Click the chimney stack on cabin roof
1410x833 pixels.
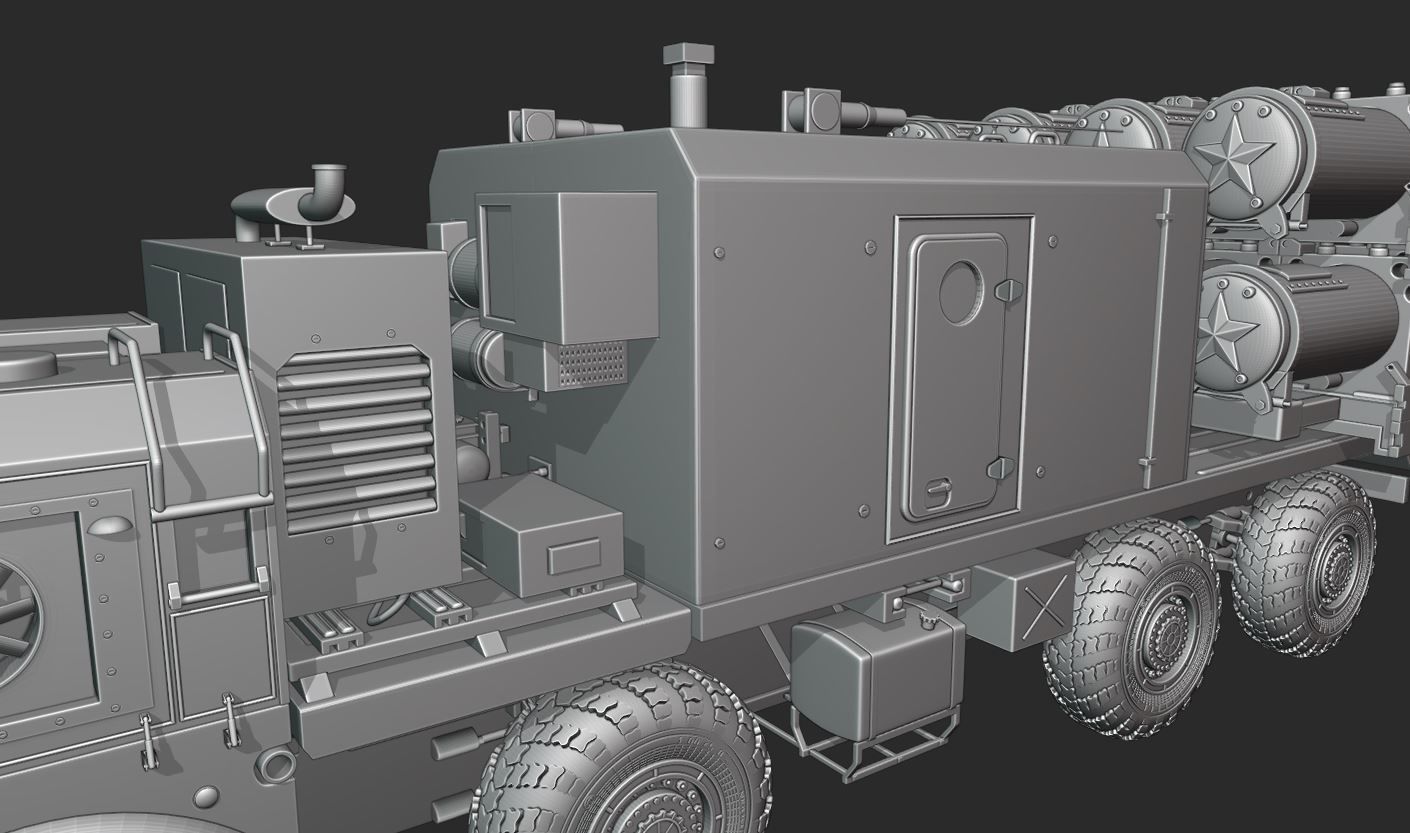click(687, 84)
